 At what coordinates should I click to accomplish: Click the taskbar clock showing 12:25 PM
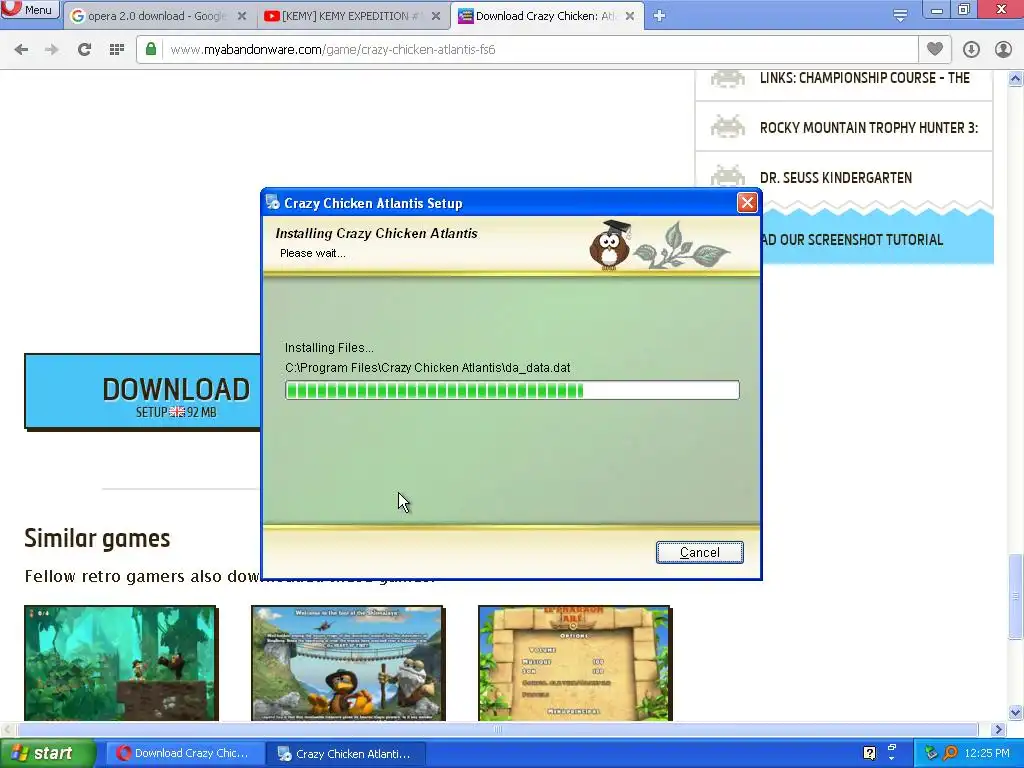[x=987, y=753]
